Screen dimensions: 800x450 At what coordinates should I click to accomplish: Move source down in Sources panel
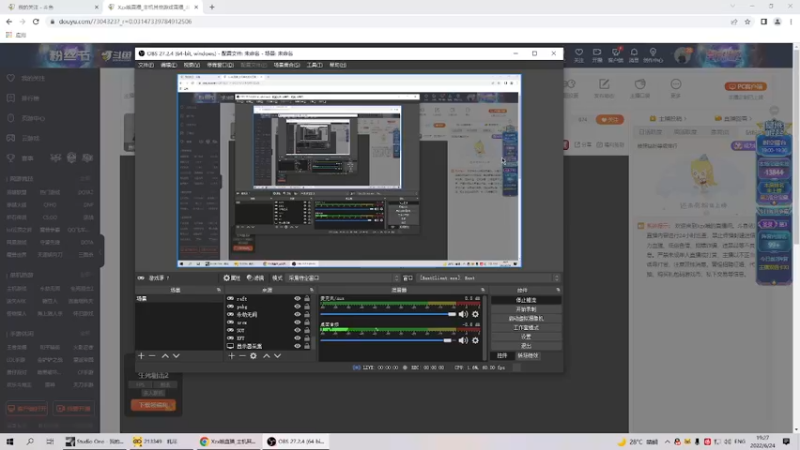coord(278,356)
